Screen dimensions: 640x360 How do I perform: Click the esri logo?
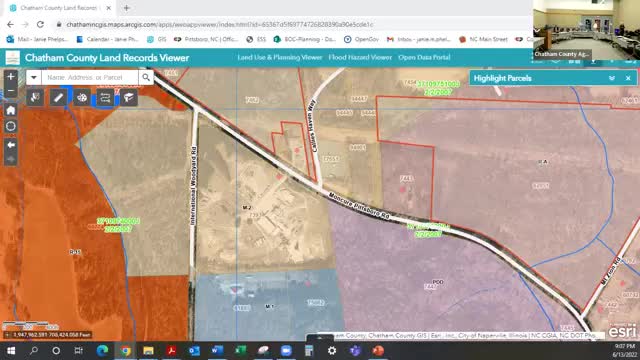(622, 331)
